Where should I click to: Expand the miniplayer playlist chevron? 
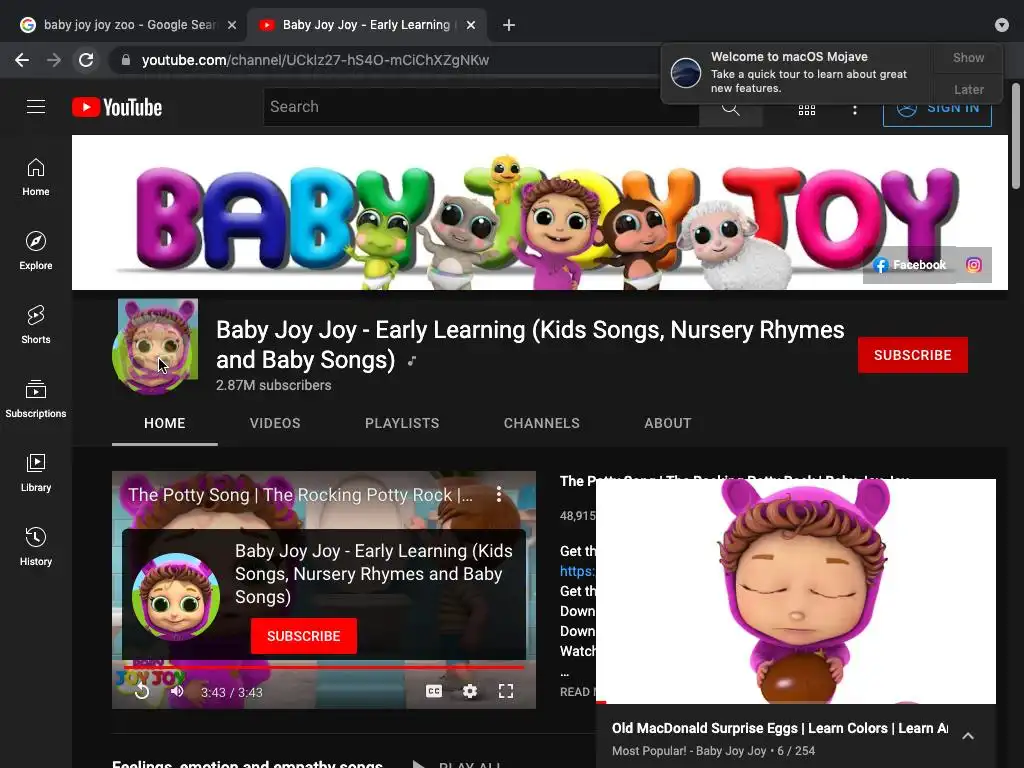coord(968,736)
